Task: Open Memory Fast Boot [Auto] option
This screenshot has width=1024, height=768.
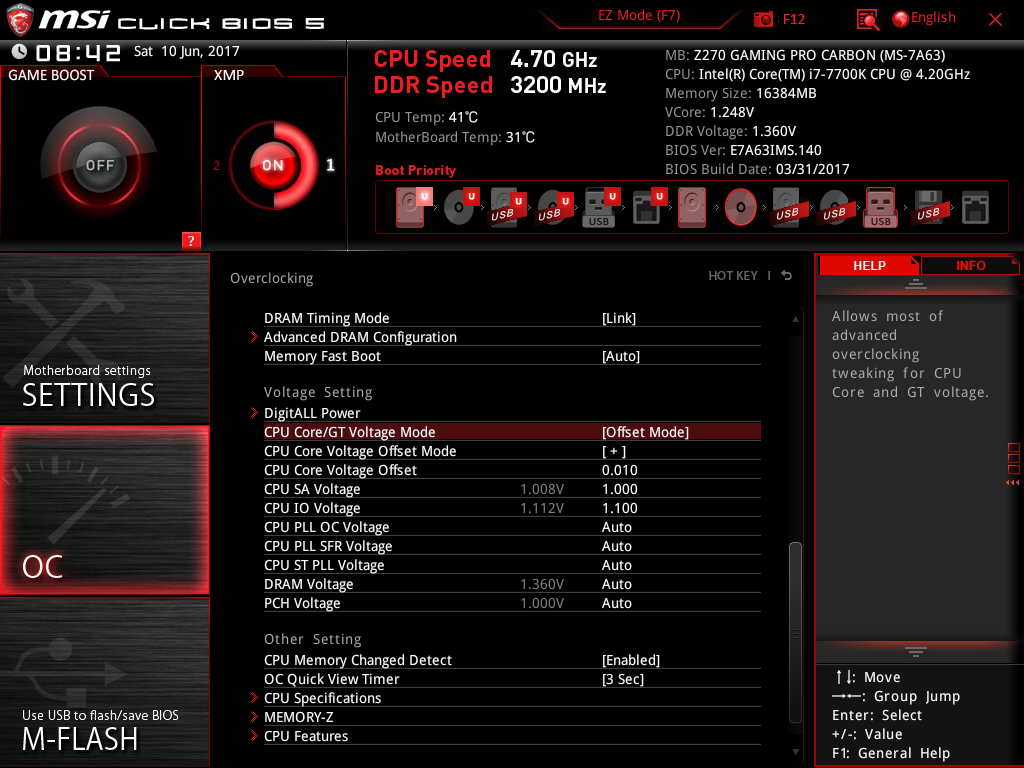Action: point(512,356)
